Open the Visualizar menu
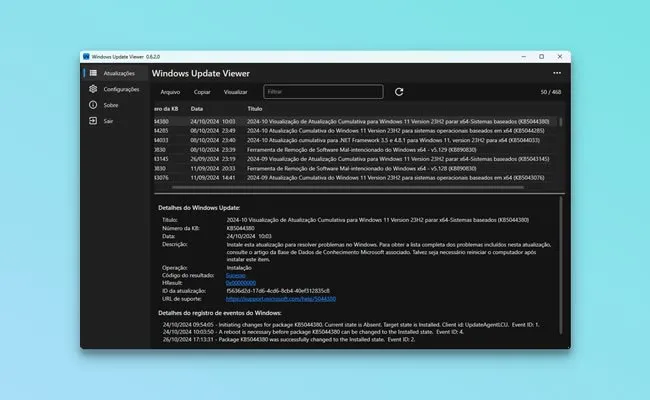 (x=236, y=92)
